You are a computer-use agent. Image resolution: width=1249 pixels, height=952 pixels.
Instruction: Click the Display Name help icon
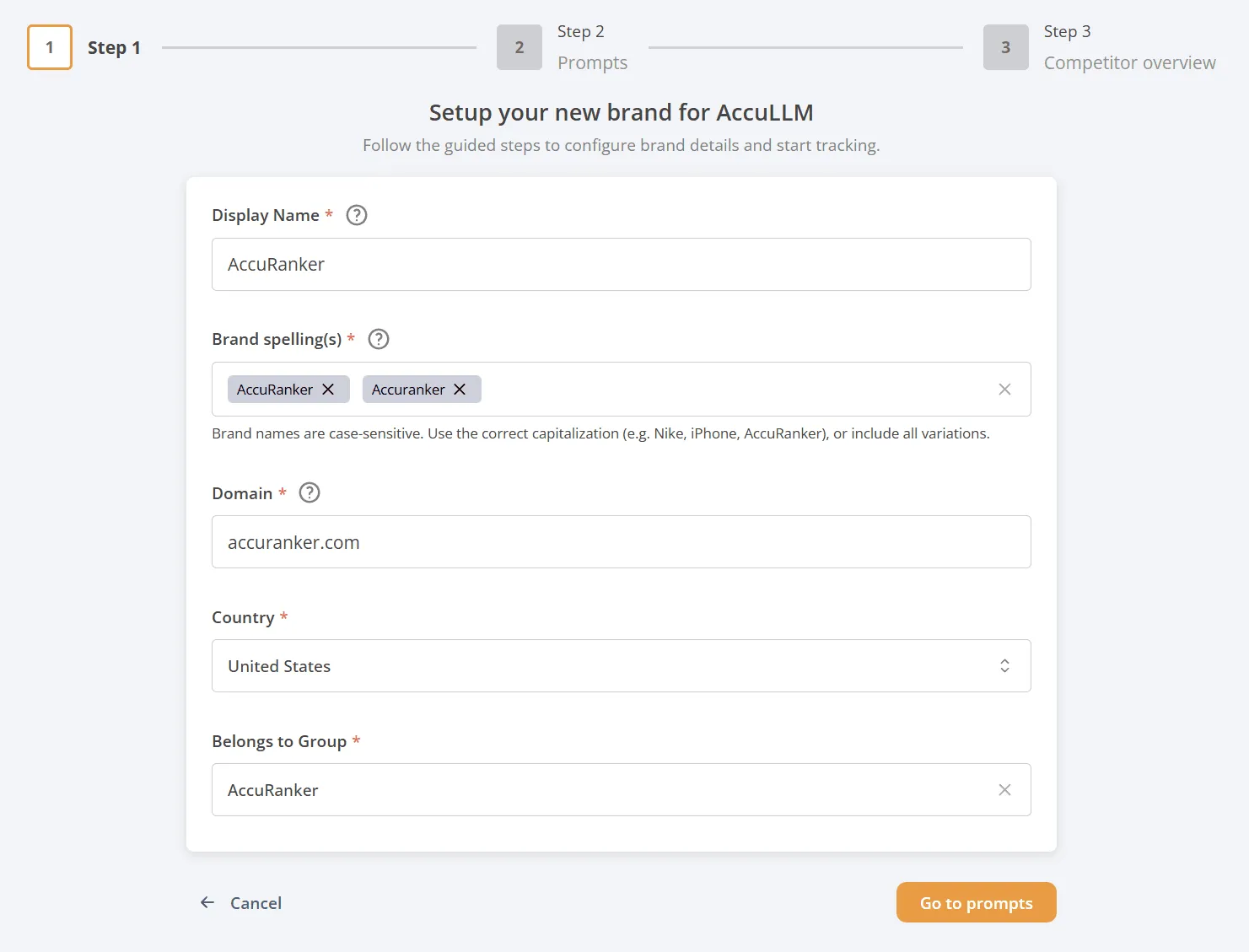[357, 215]
